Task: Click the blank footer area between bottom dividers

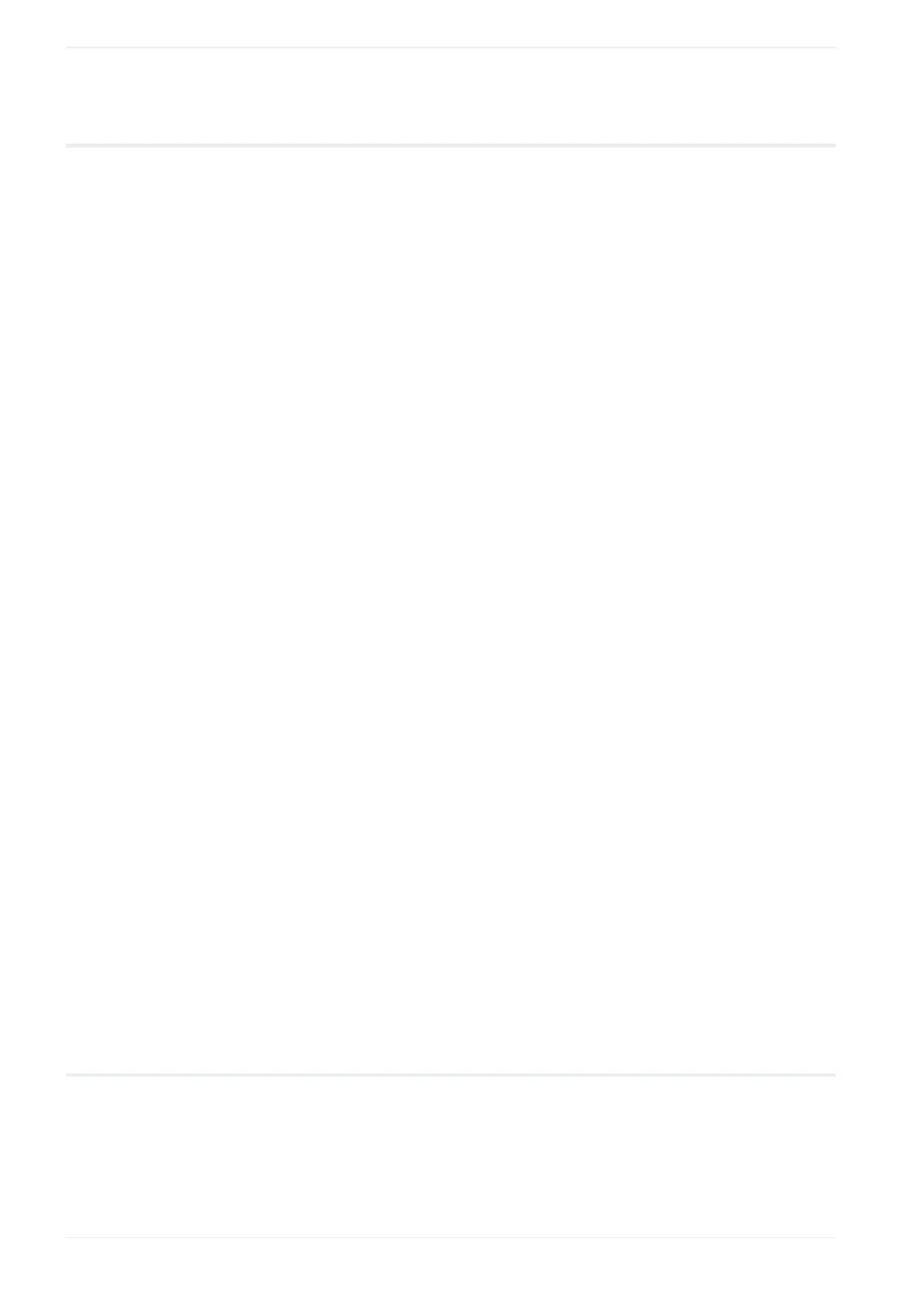Action: pos(450,1156)
